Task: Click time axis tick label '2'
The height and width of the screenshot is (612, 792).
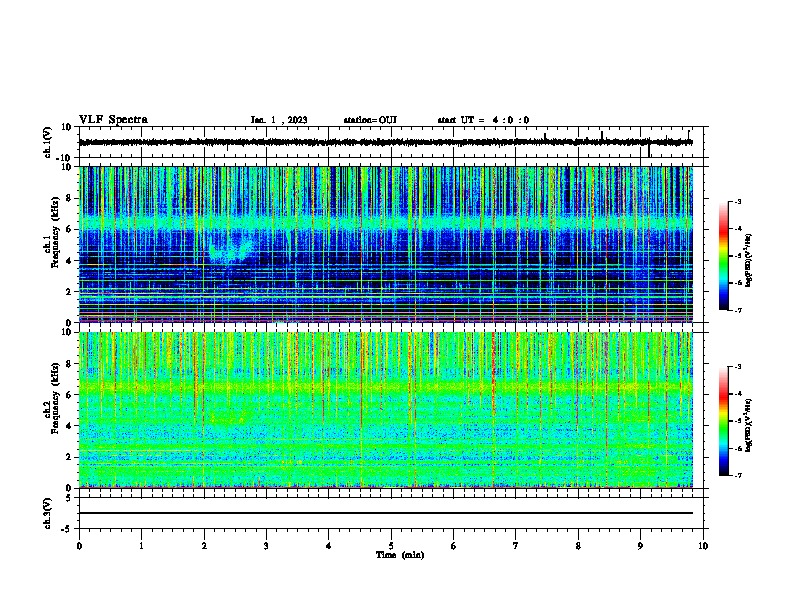Action: click(204, 546)
